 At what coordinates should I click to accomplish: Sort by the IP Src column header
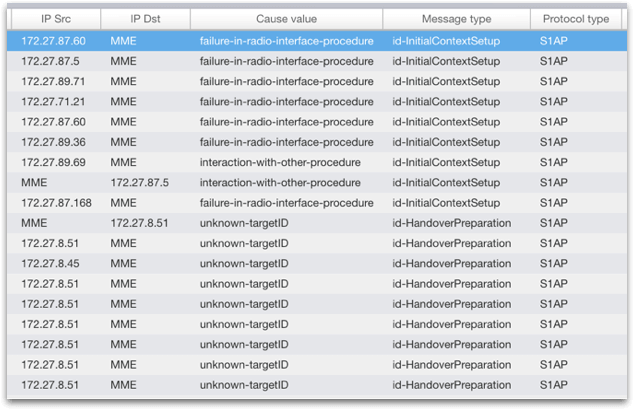point(53,19)
